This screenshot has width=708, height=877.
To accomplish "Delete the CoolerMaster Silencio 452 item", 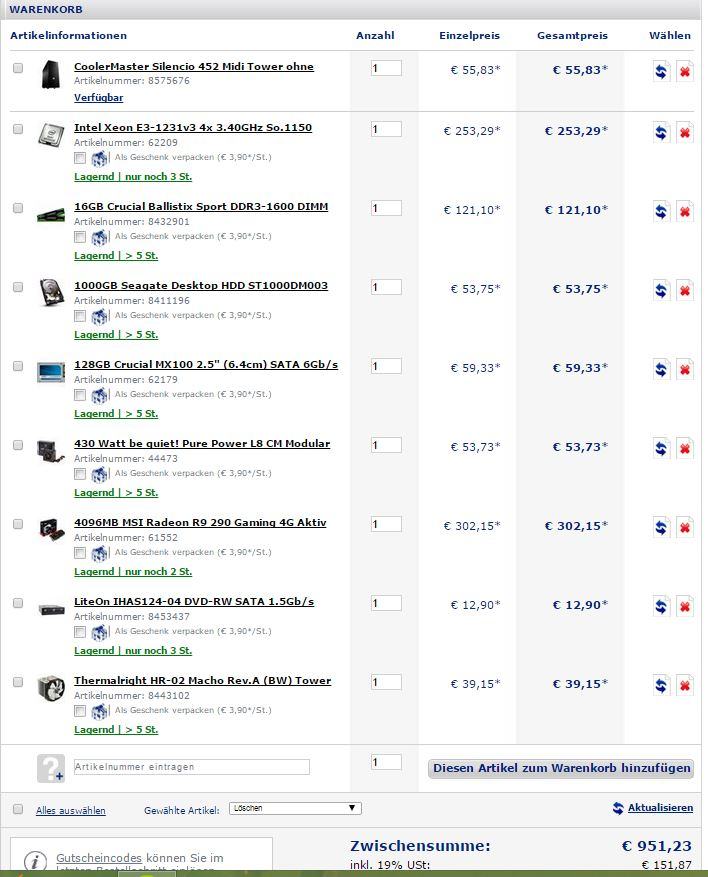I will pos(684,72).
